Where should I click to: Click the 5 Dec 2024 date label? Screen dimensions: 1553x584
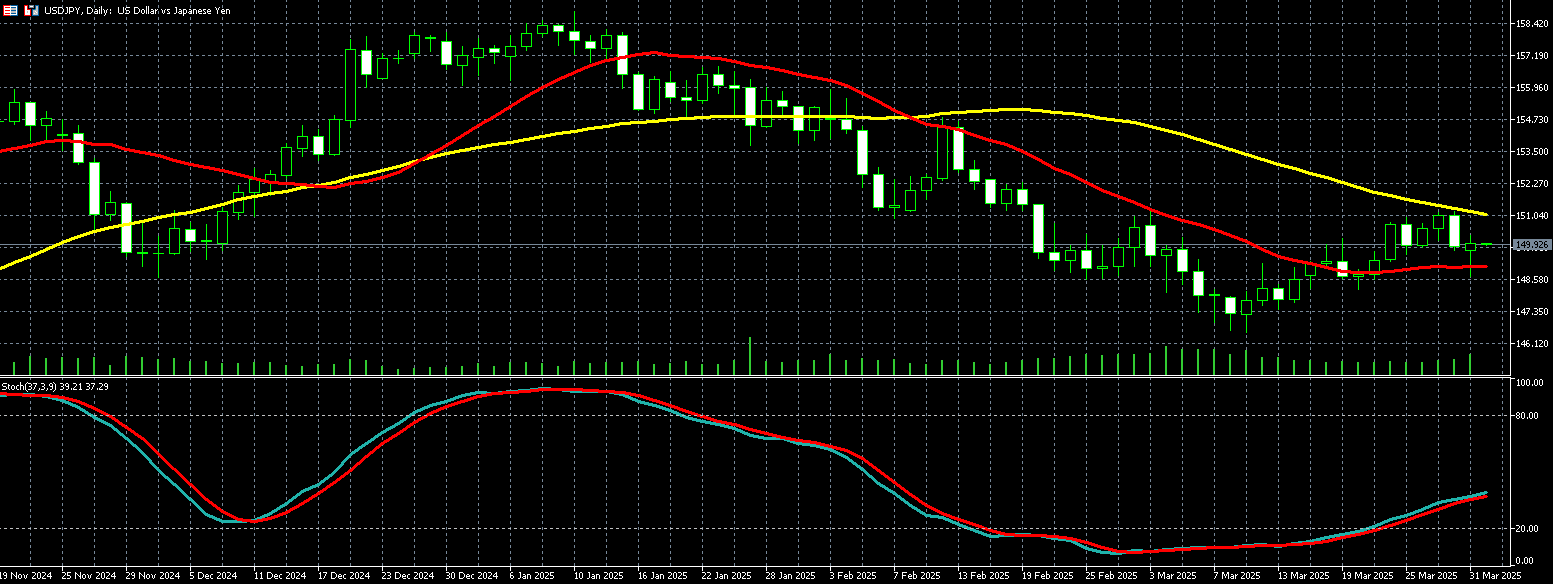[x=213, y=576]
